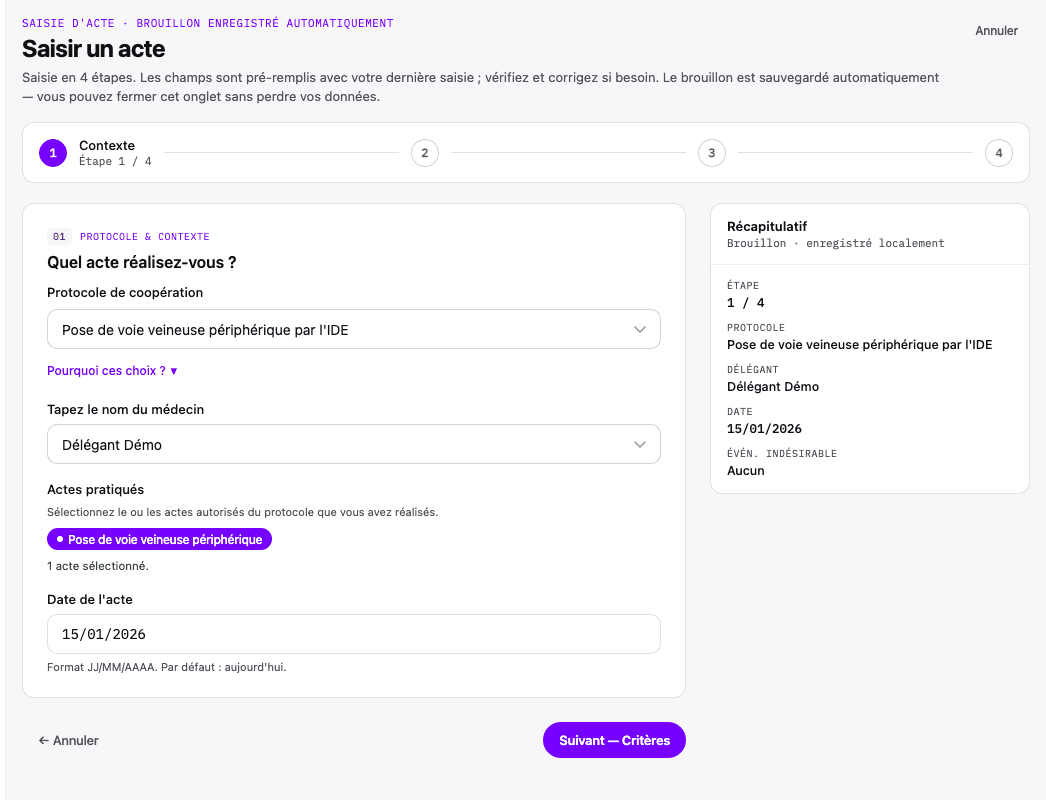
Task: Click the 'Actes pratiqués' label
Action: 95,489
